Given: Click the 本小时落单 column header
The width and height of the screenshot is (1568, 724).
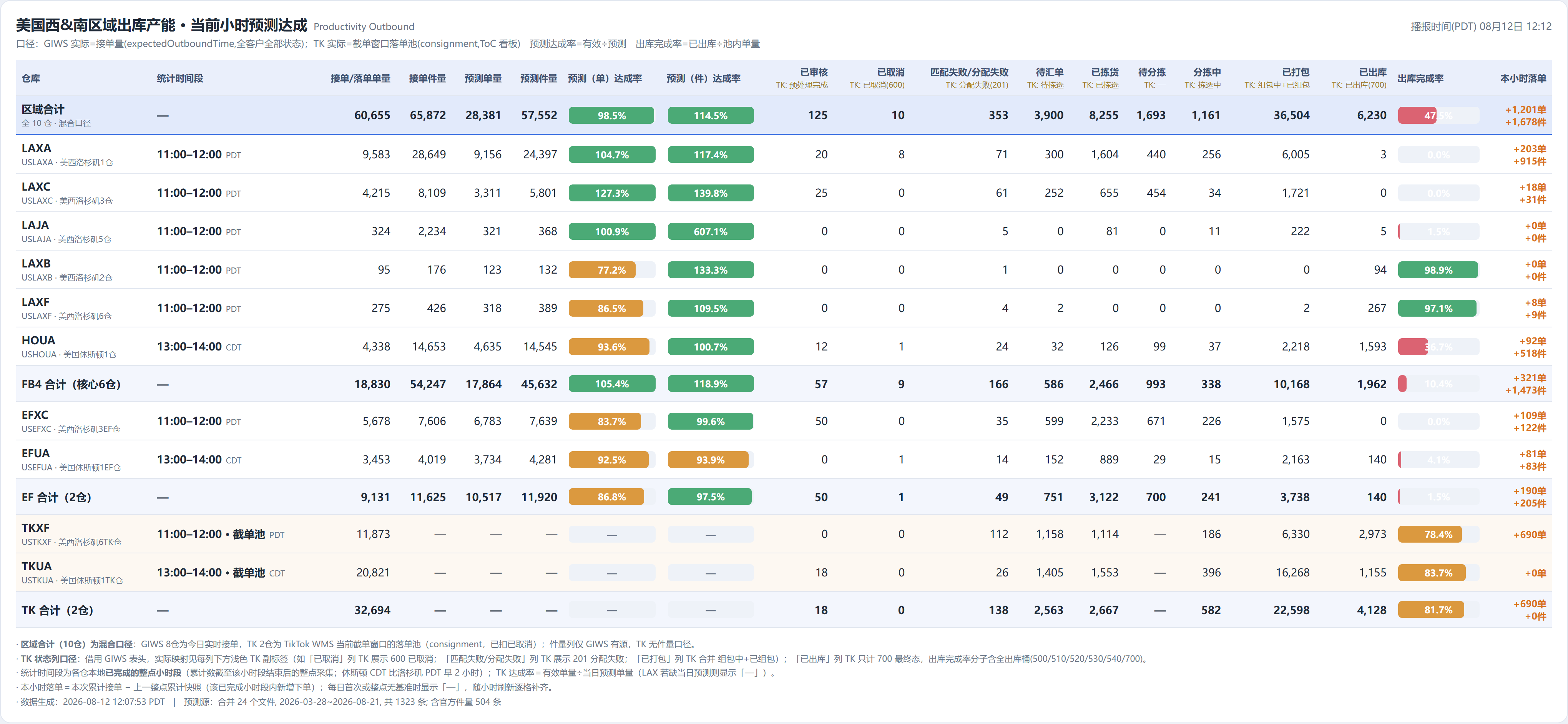Looking at the screenshot, I should pos(1523,78).
